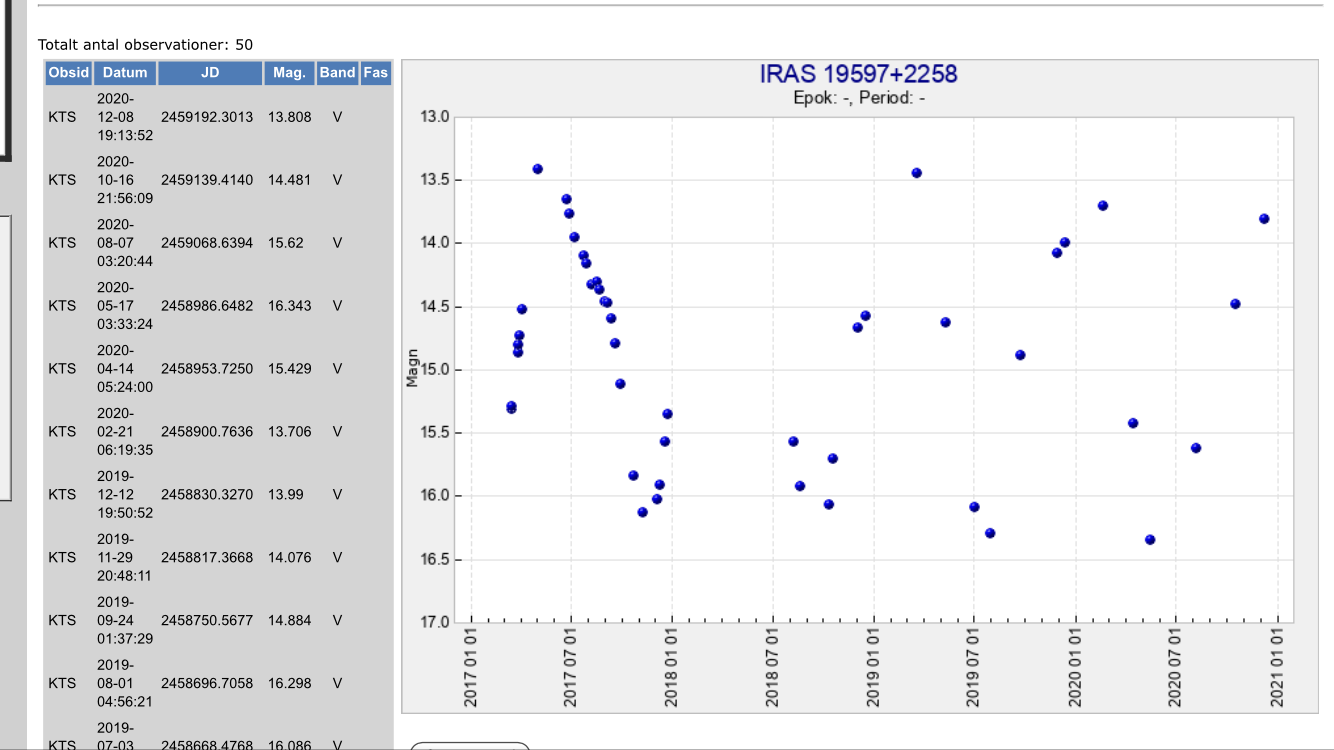Screen dimensions: 1334x750
Task: Click the 13.7 magnitude point in early 2020
Action: [x=1102, y=206]
